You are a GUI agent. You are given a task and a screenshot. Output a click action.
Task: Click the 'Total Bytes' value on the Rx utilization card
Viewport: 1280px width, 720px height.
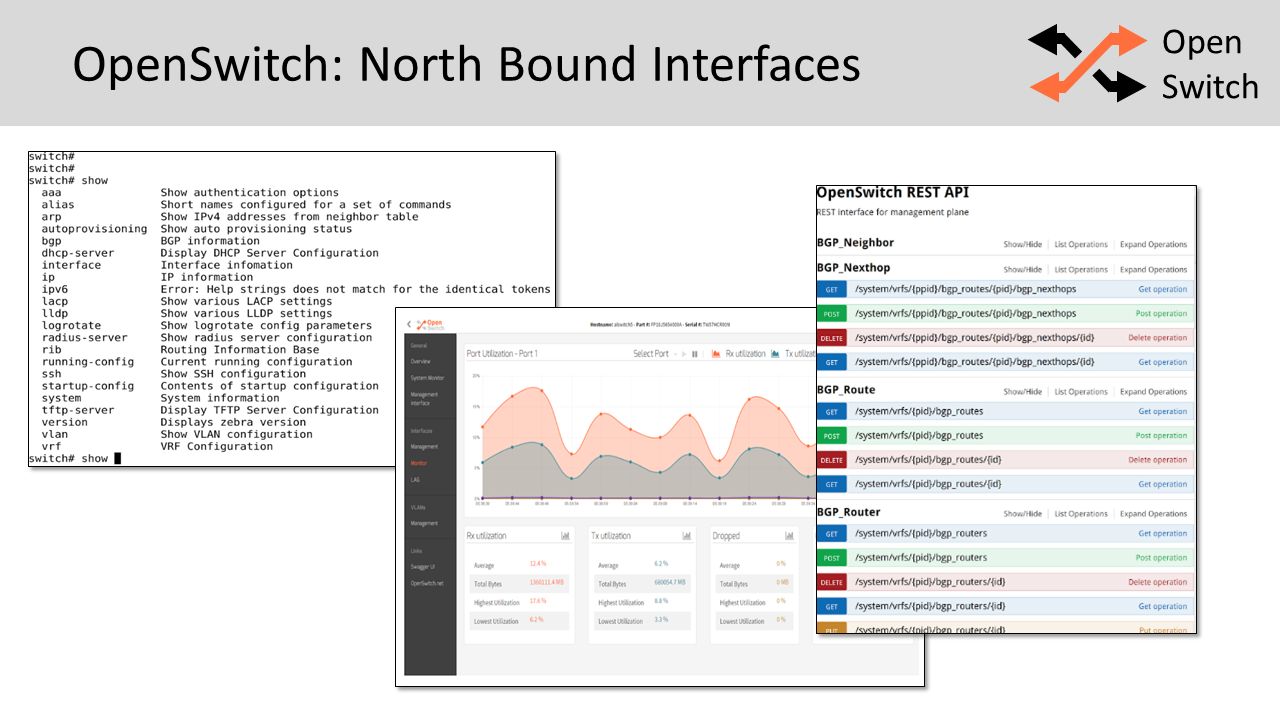[547, 583]
